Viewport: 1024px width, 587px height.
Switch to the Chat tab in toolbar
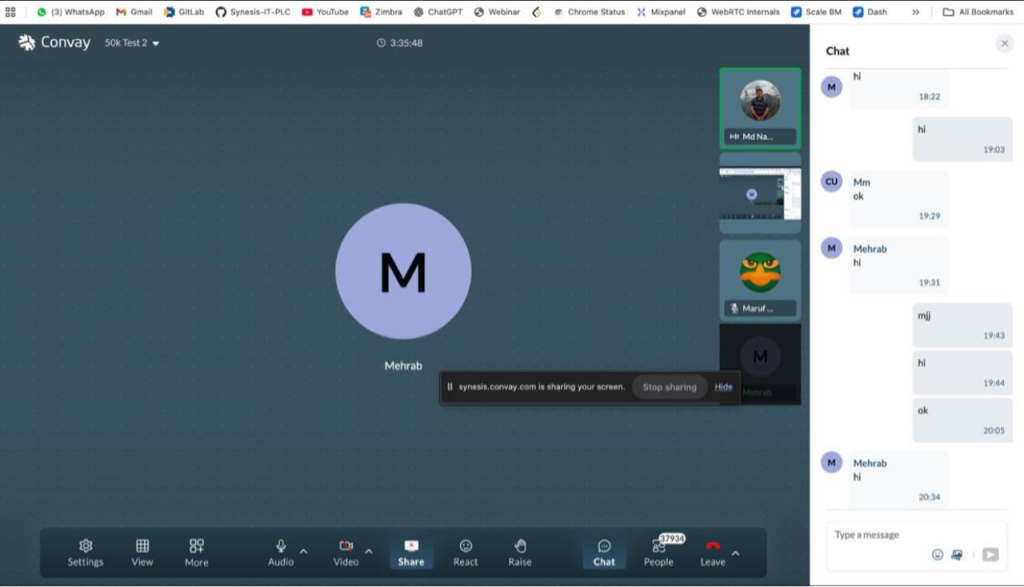coord(604,551)
